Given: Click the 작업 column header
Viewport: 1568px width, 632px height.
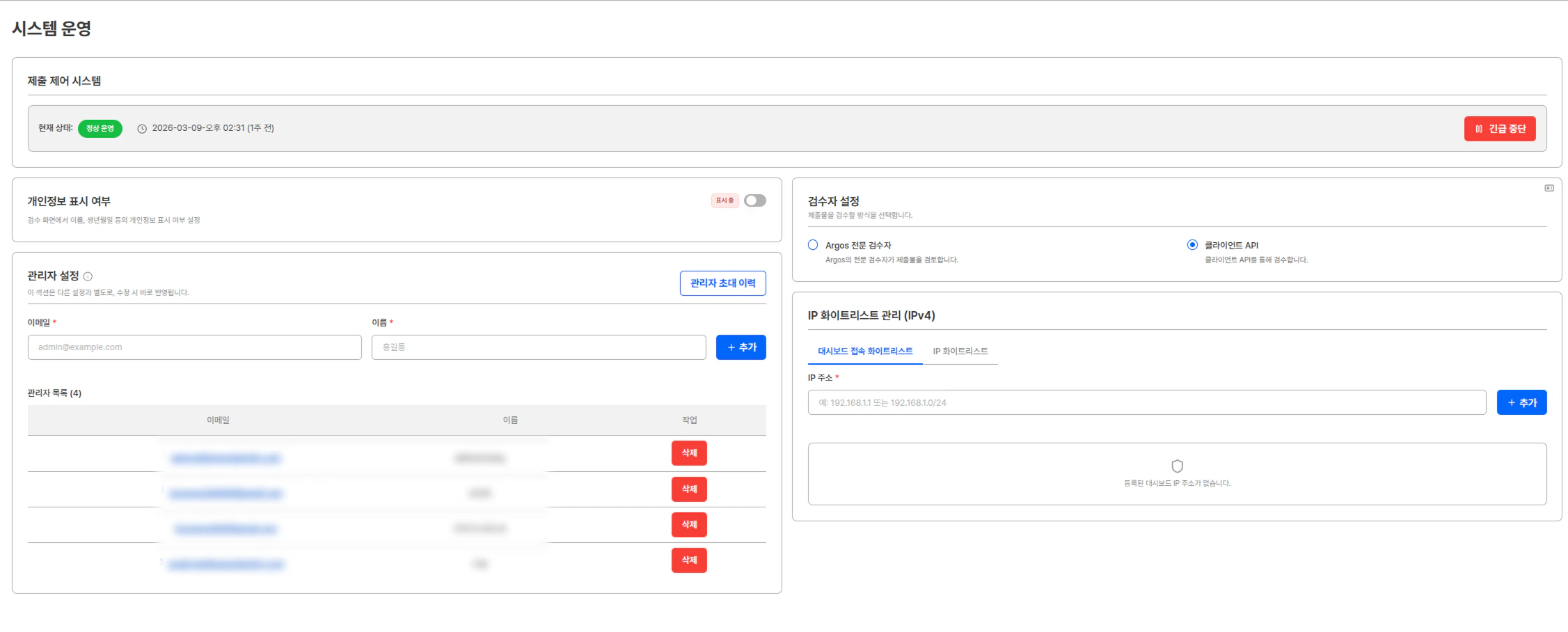Looking at the screenshot, I should click(689, 420).
